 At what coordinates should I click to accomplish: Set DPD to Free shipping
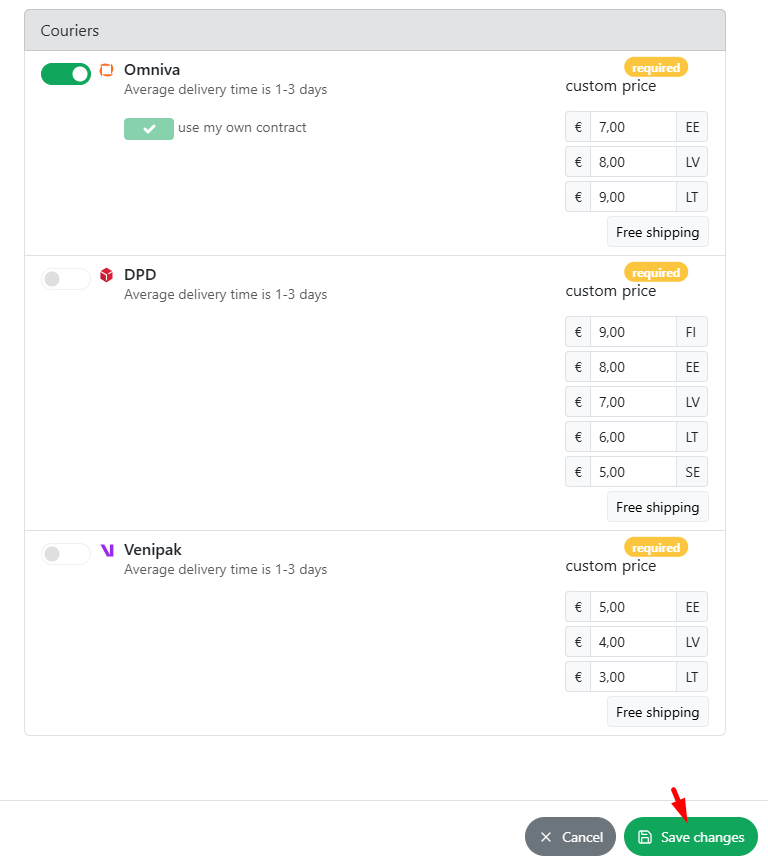[x=658, y=507]
